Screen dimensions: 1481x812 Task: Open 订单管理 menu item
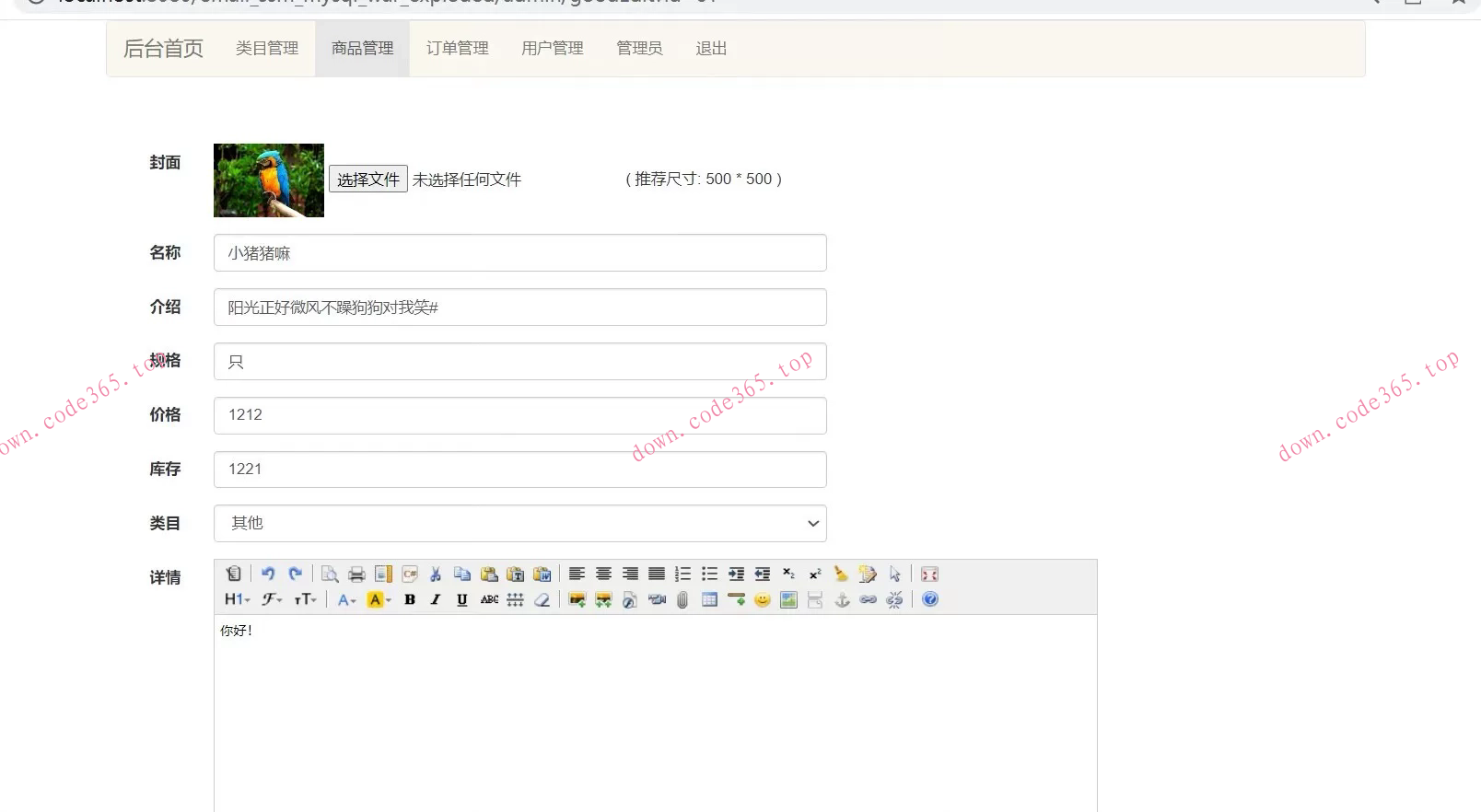pos(458,48)
